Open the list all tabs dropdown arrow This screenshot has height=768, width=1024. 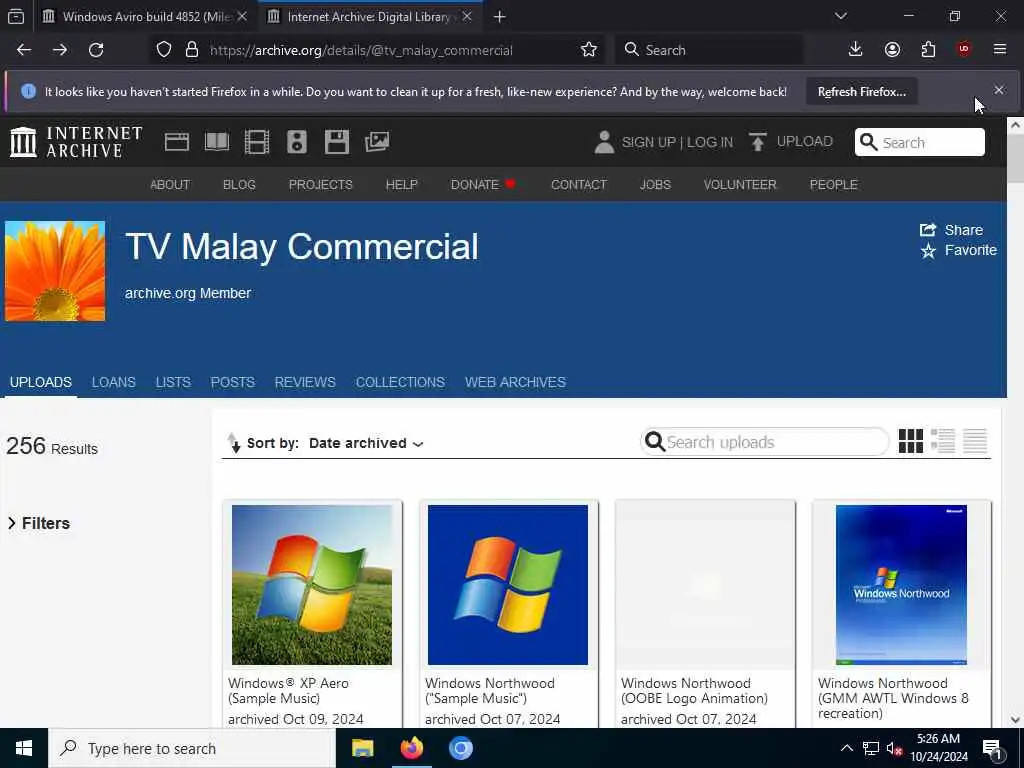(x=840, y=16)
